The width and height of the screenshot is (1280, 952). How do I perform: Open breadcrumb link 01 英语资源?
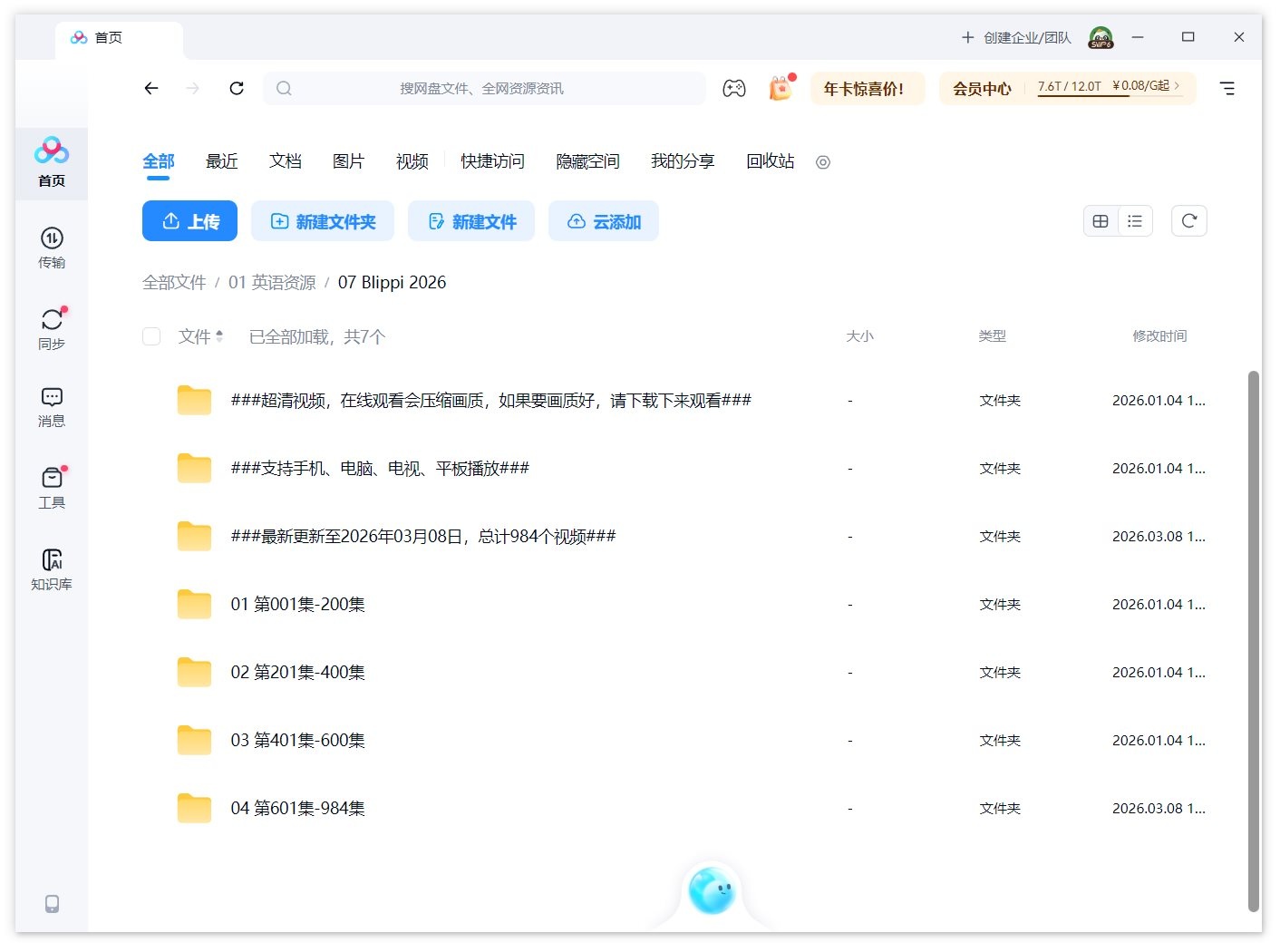[271, 282]
